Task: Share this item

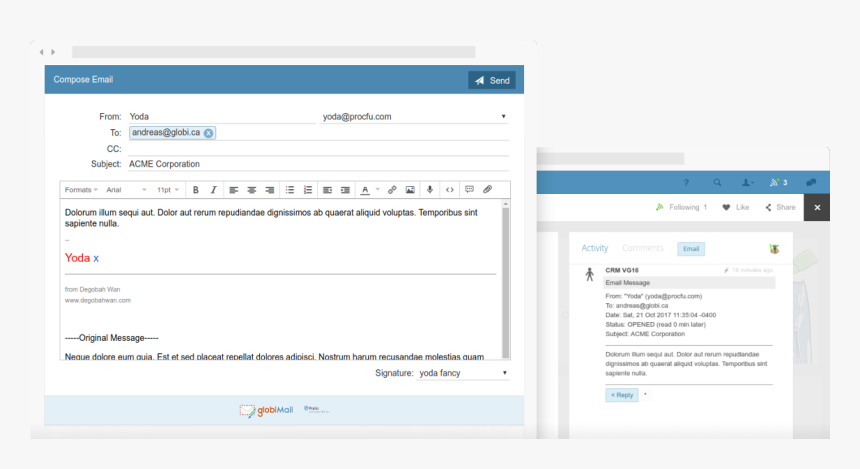Action: (x=780, y=207)
